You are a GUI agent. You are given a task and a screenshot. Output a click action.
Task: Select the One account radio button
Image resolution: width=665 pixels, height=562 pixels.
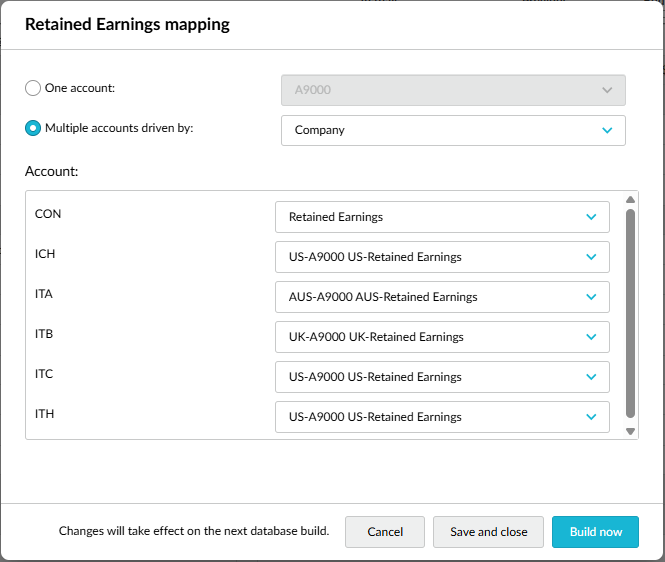pyautogui.click(x=33, y=88)
